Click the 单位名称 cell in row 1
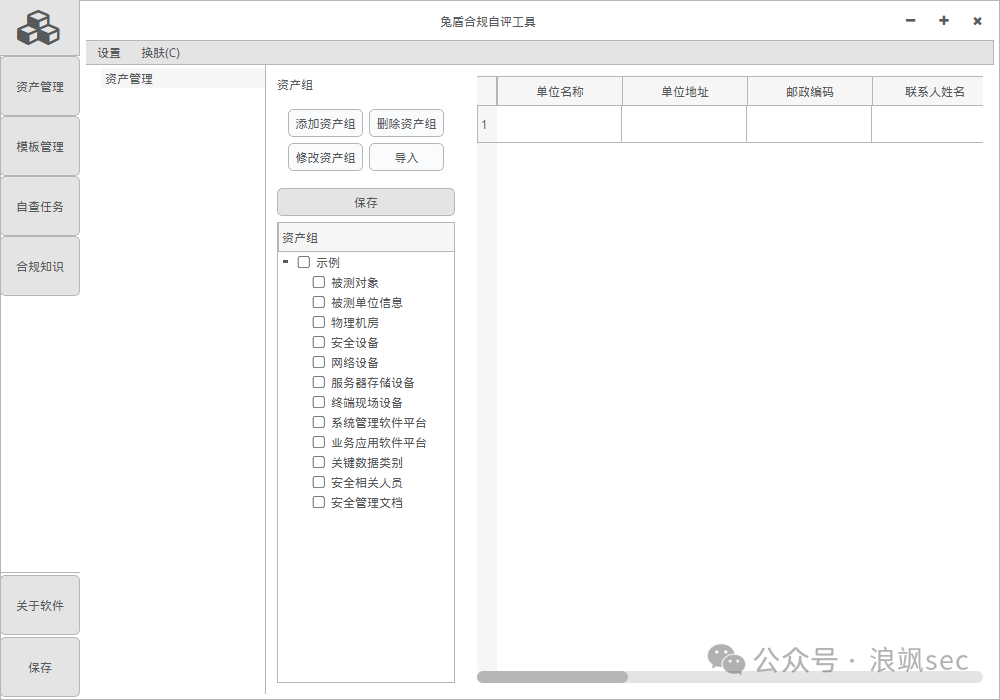The width and height of the screenshot is (1000, 700). pos(559,124)
